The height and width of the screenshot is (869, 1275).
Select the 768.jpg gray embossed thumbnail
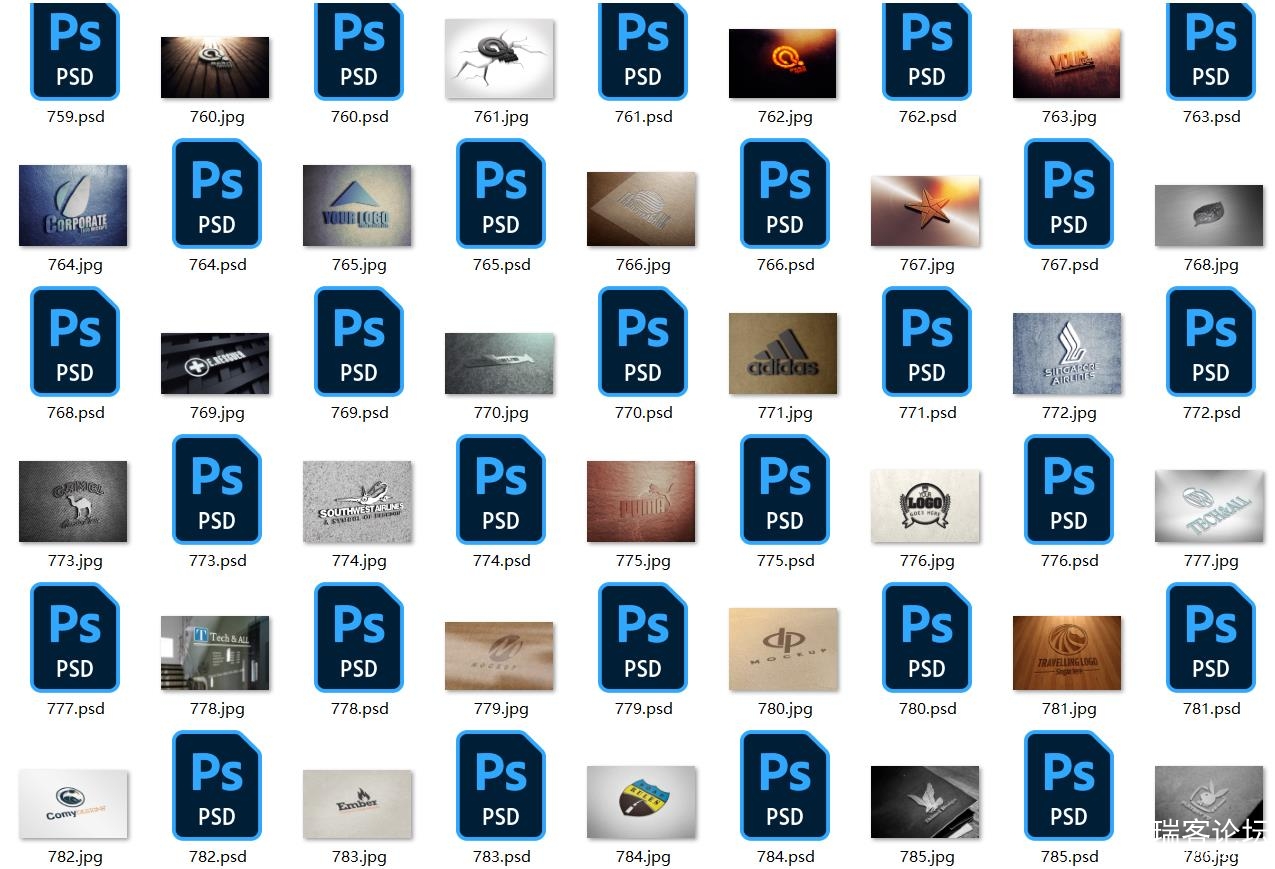point(1209,215)
